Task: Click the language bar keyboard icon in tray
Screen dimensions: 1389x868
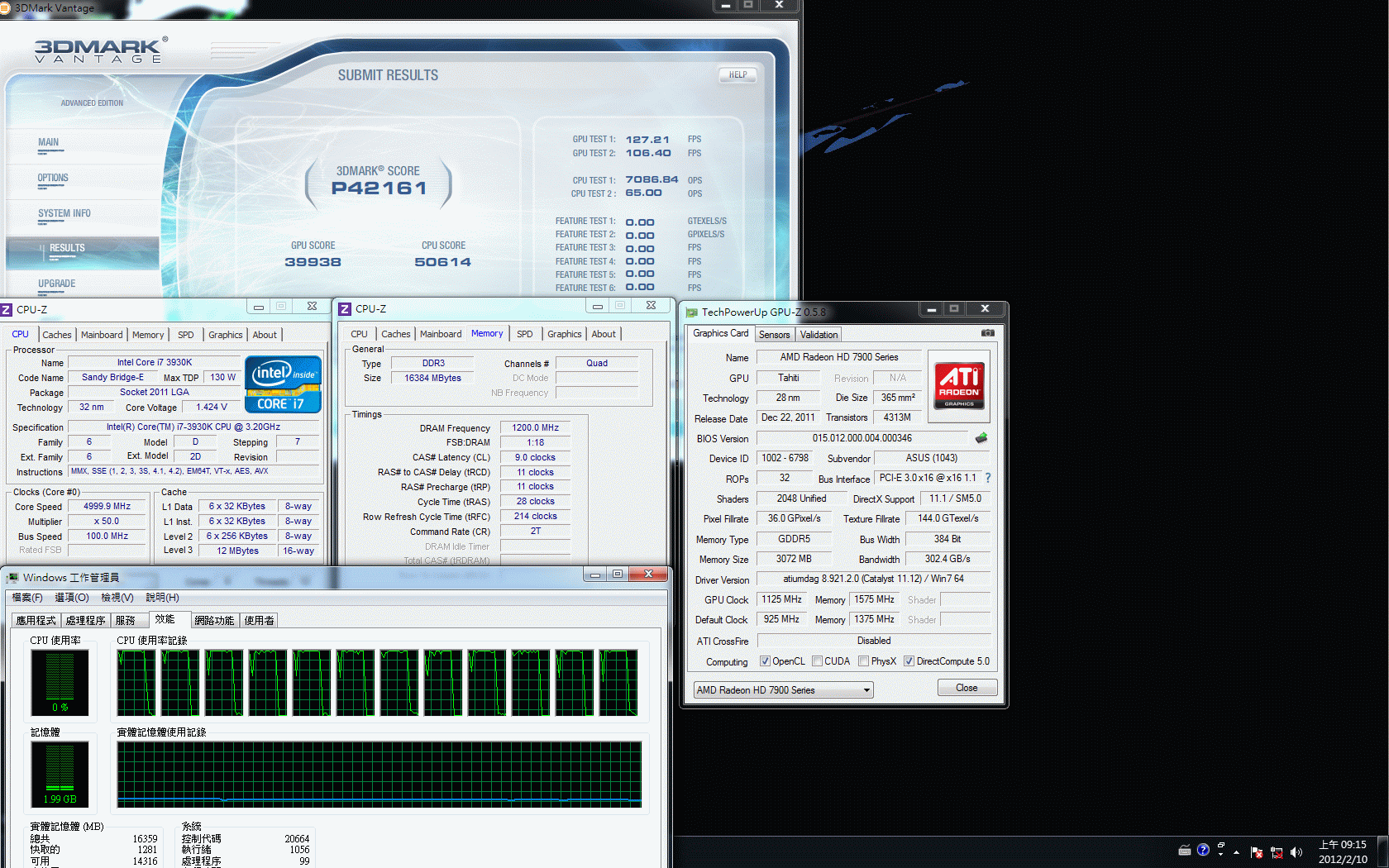Action: click(1185, 851)
